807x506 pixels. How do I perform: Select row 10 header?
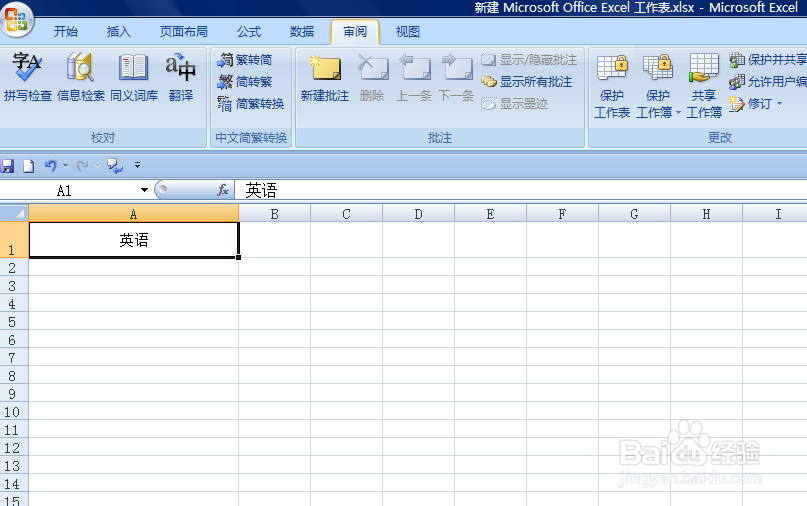(14, 412)
